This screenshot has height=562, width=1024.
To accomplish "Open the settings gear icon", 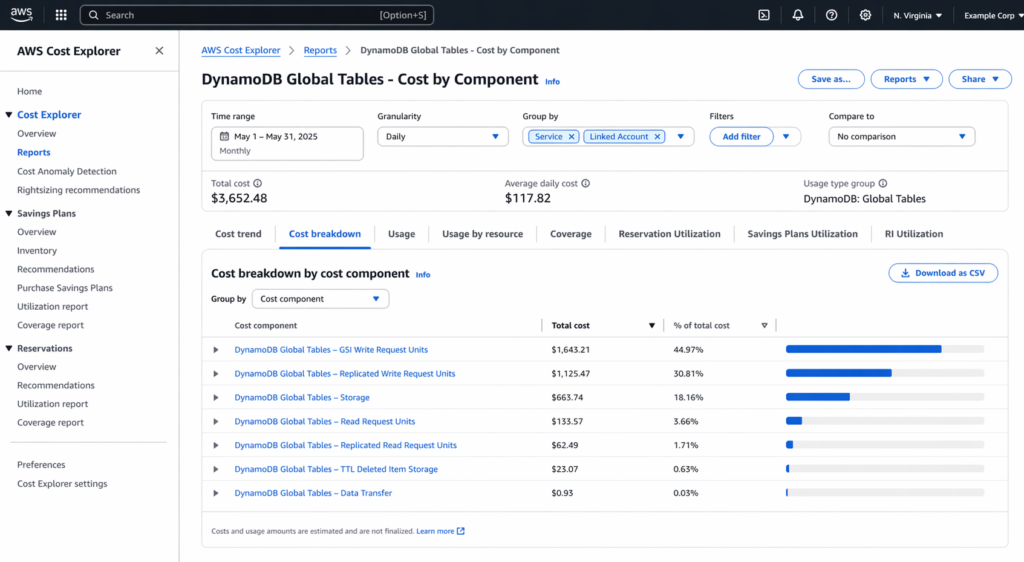I will (x=865, y=15).
